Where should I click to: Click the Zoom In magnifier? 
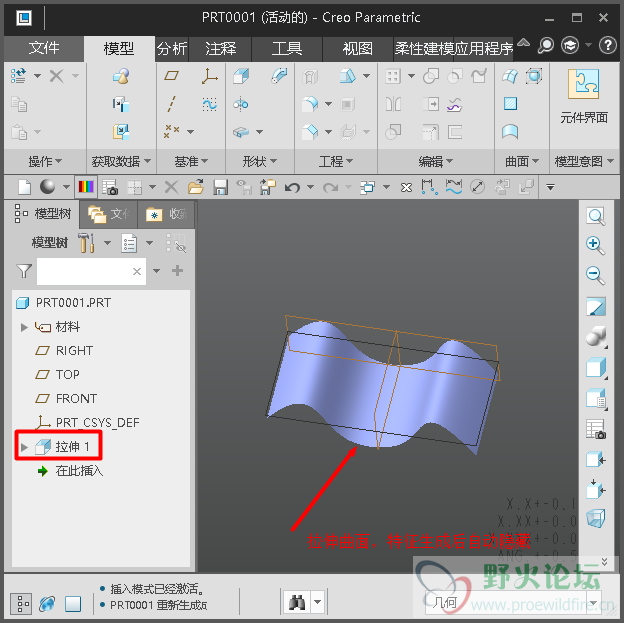(x=596, y=245)
